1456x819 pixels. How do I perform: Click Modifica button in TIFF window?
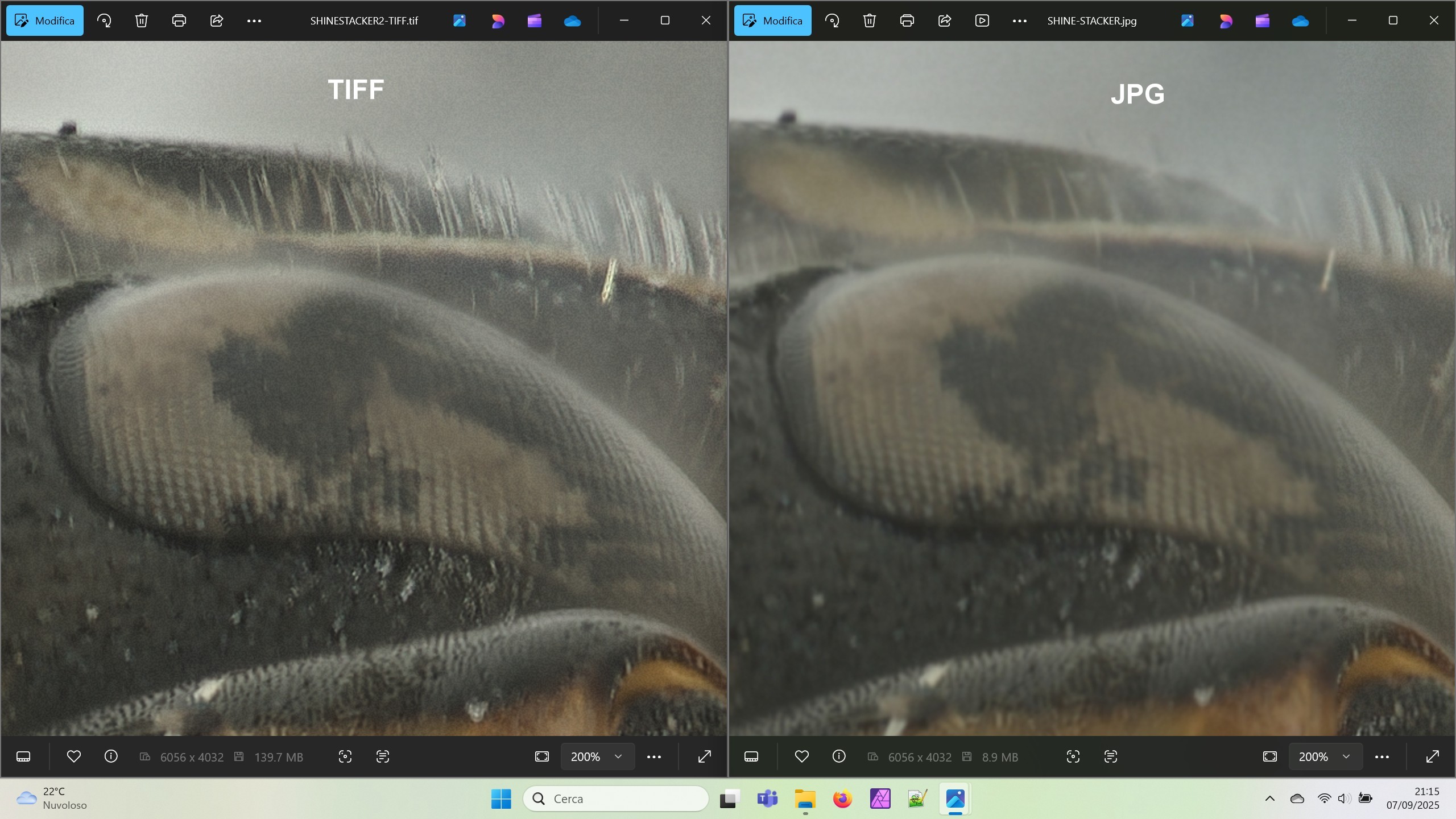pyautogui.click(x=45, y=20)
